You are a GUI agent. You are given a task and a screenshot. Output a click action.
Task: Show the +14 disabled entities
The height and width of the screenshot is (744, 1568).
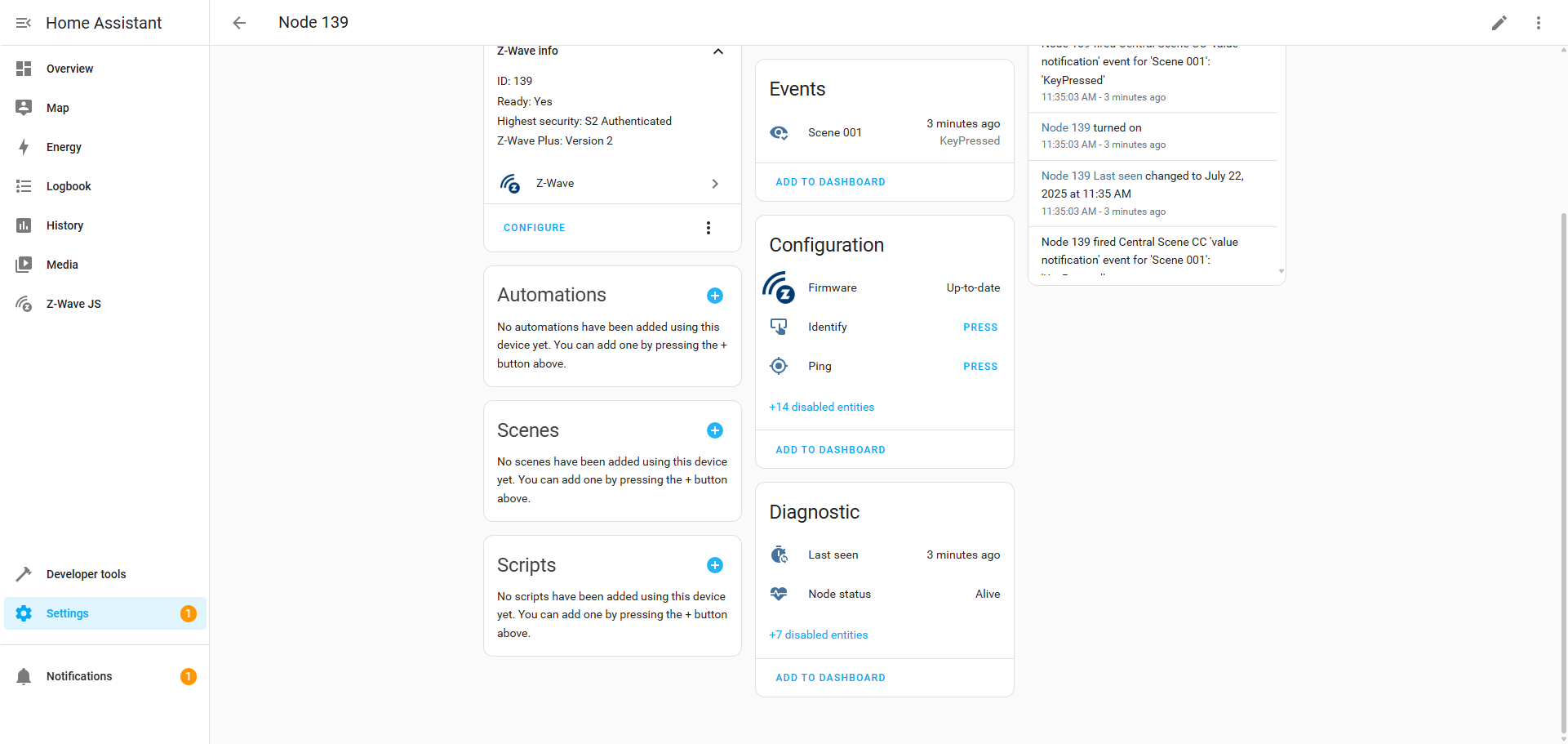822,407
